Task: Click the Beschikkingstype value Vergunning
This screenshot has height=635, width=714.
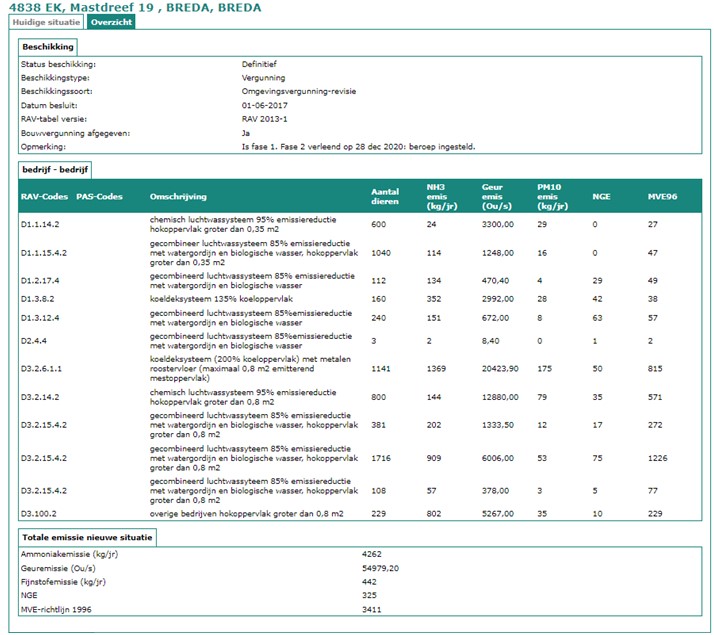Action: tap(263, 78)
